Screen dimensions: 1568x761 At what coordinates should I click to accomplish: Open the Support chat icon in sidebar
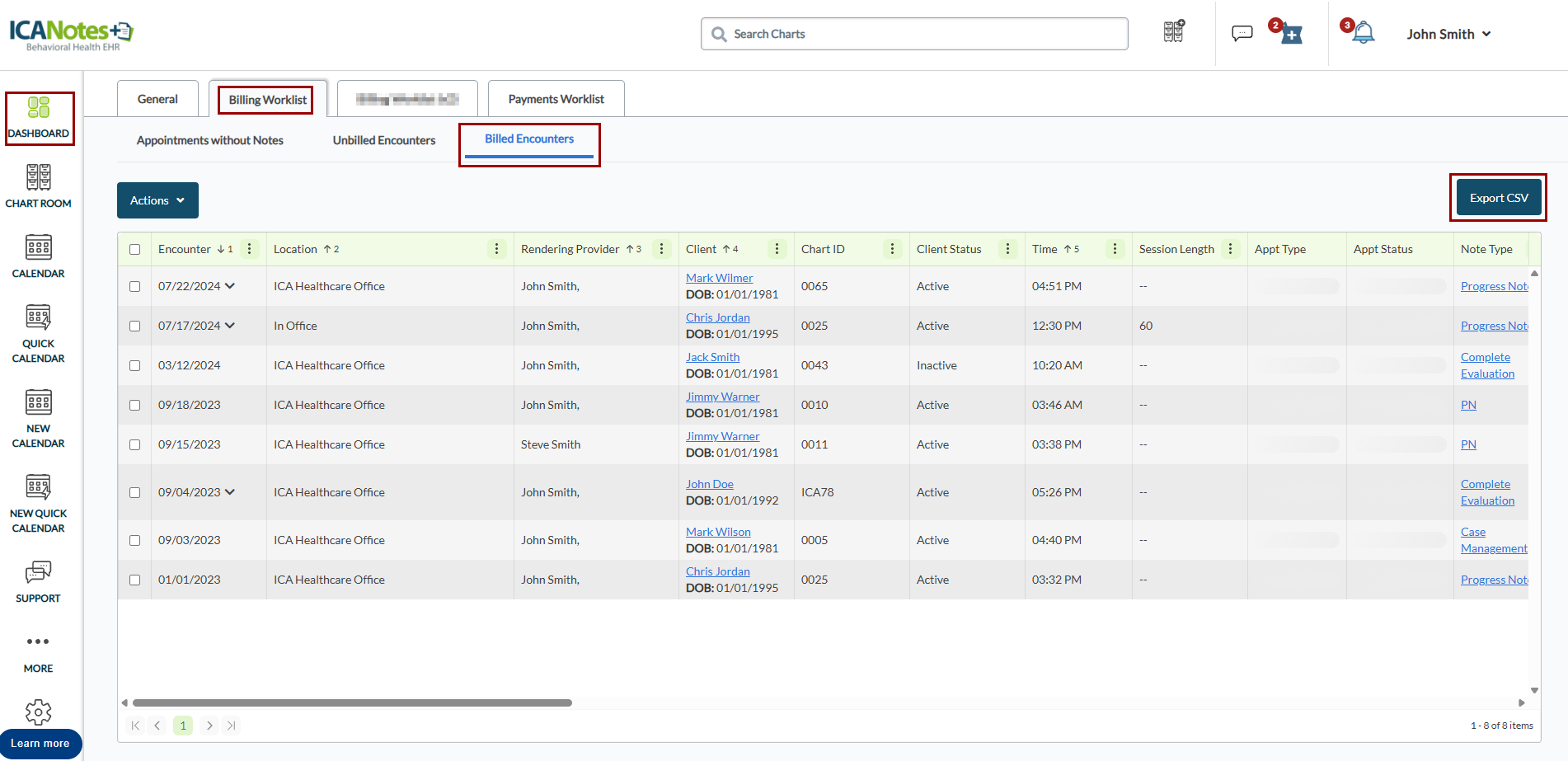[38, 581]
